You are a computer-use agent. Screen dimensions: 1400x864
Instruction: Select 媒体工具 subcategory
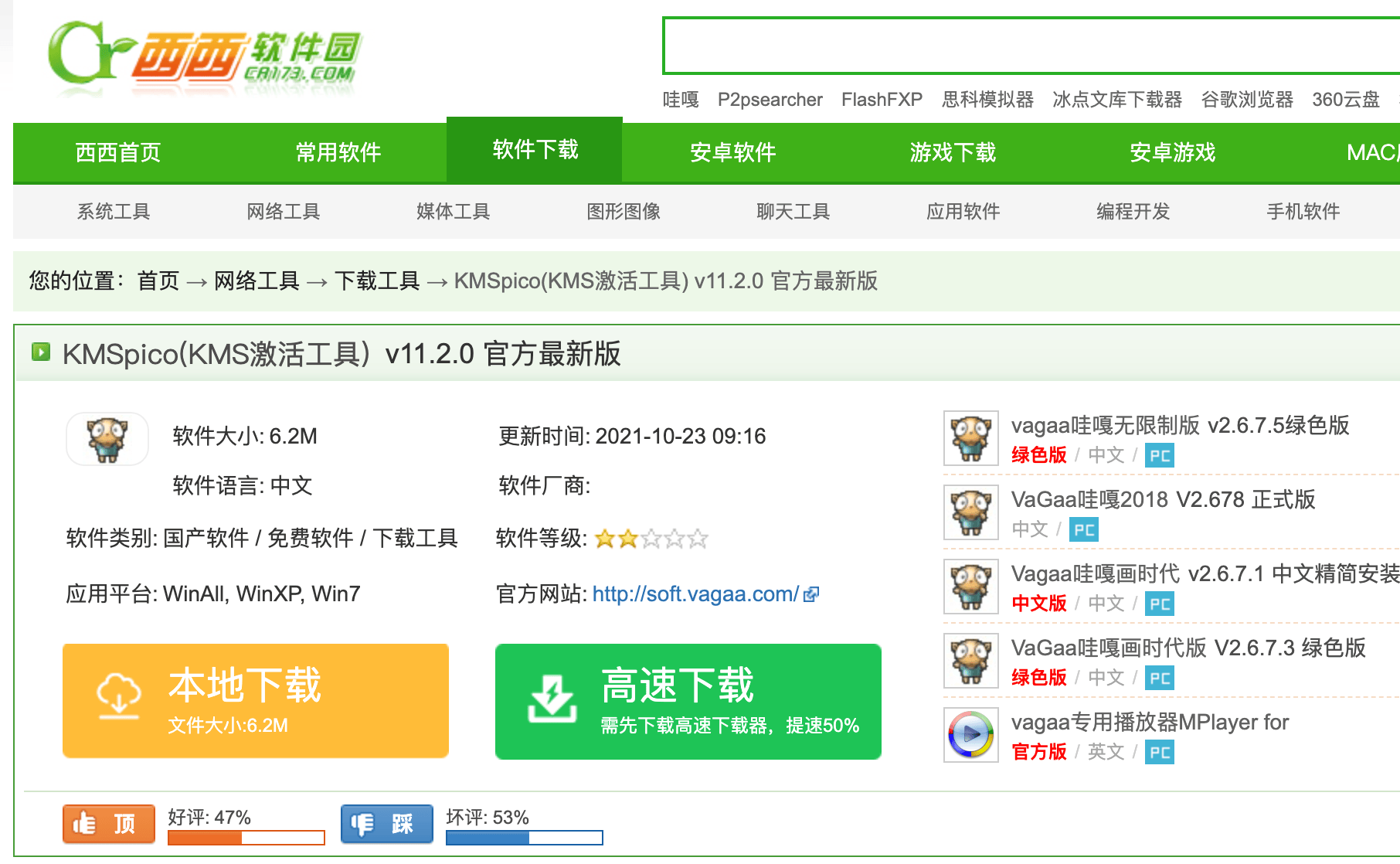tap(454, 212)
